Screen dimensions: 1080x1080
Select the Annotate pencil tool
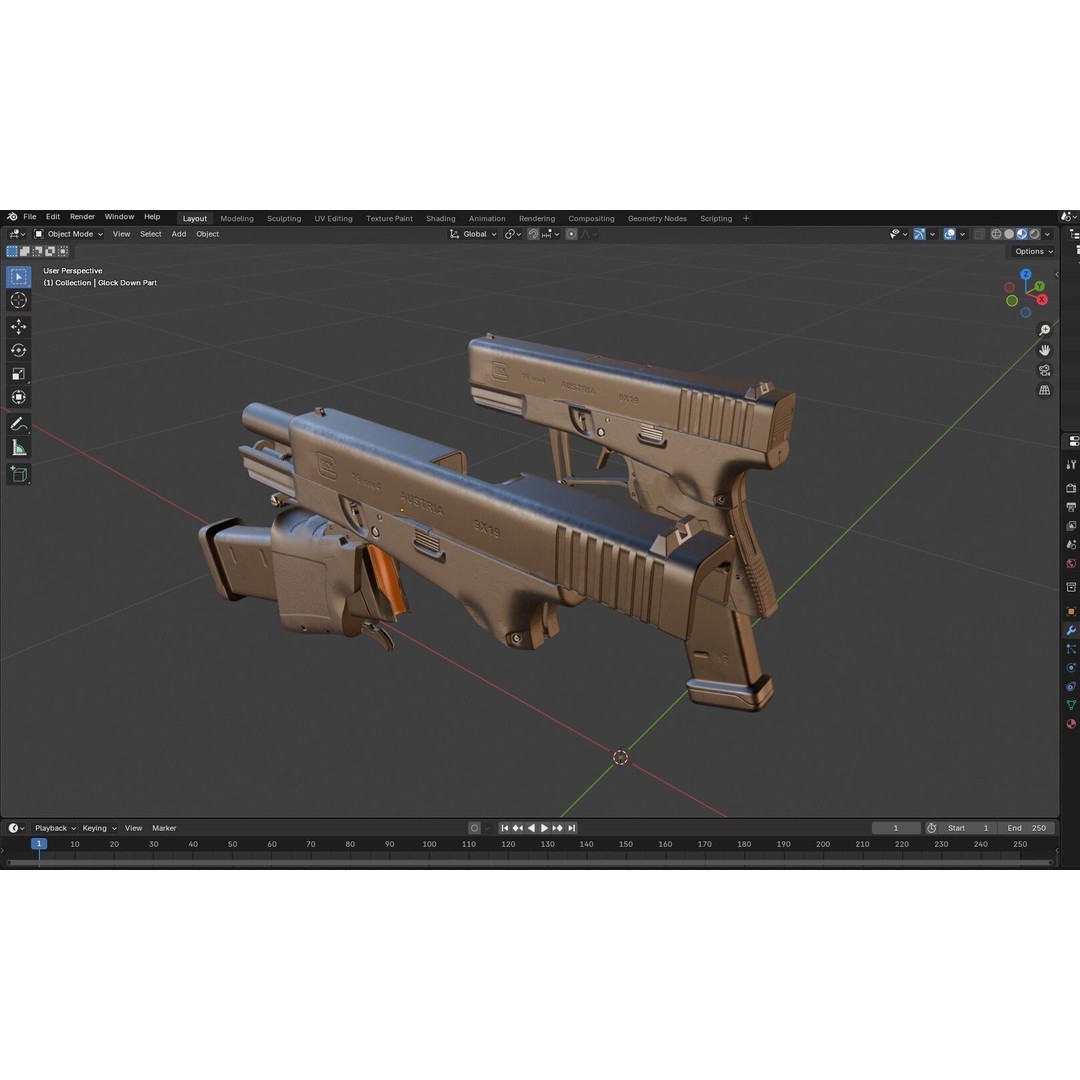pos(19,424)
